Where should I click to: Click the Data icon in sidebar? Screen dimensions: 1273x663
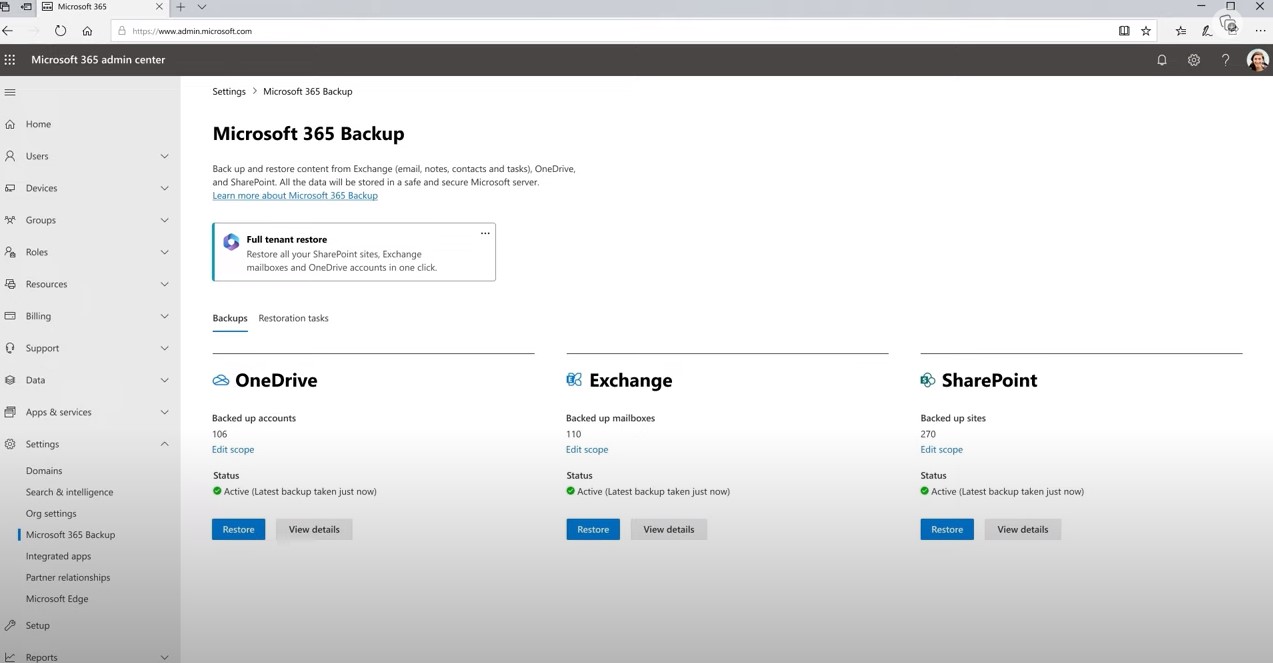tap(10, 380)
